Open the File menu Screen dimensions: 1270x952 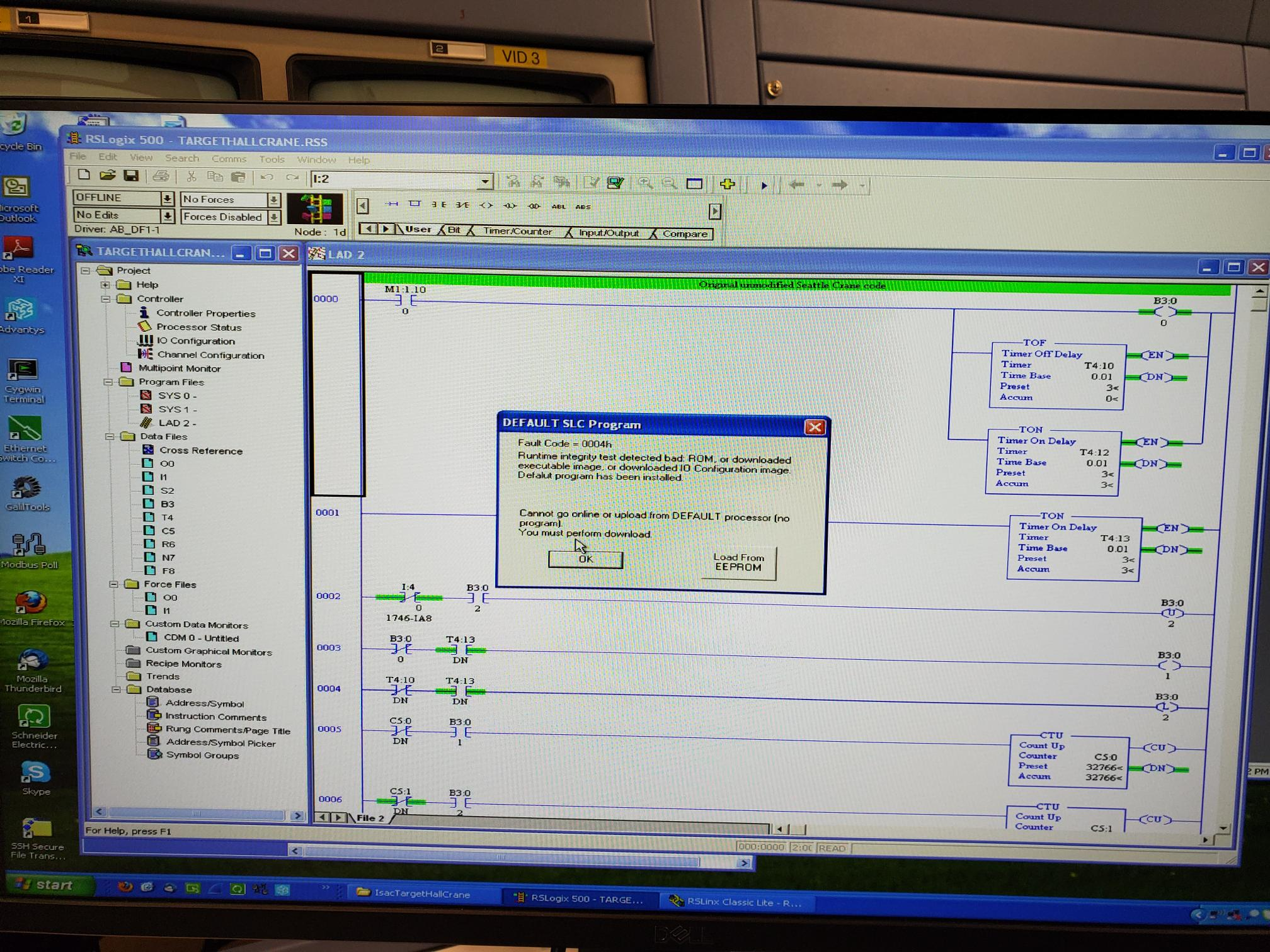coord(78,156)
